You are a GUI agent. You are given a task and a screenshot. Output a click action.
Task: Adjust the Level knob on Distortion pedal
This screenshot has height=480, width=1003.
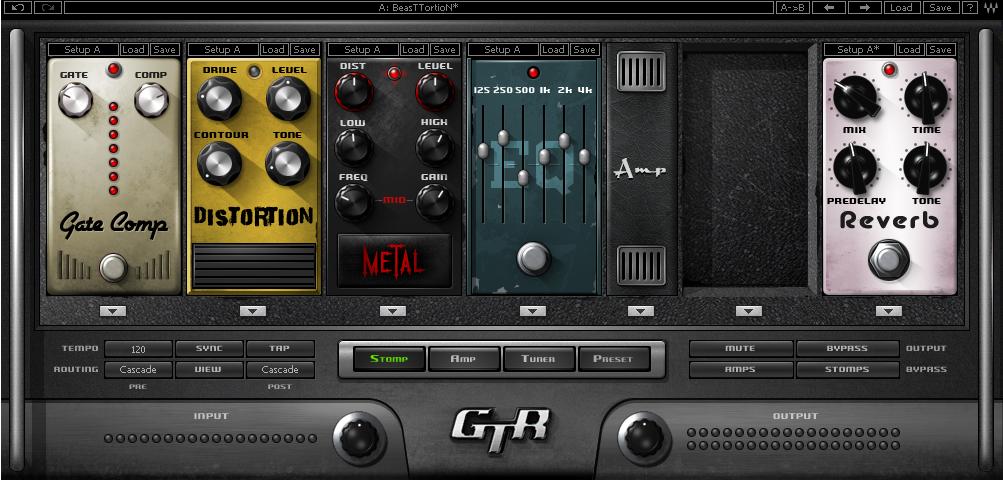click(288, 99)
